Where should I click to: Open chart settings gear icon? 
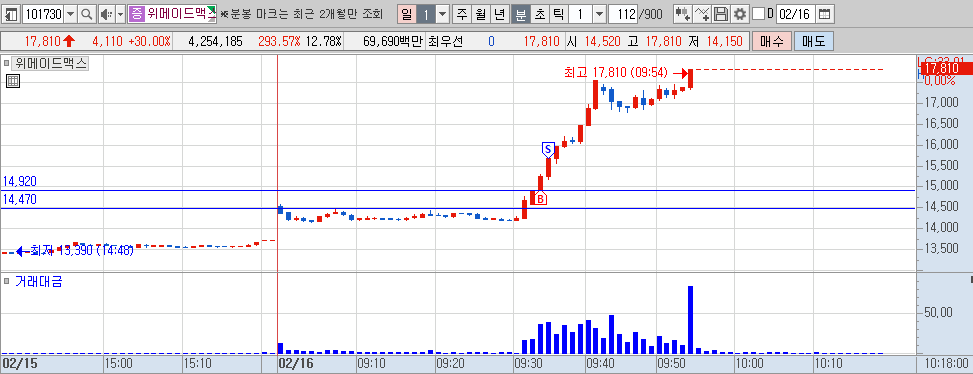coord(739,14)
